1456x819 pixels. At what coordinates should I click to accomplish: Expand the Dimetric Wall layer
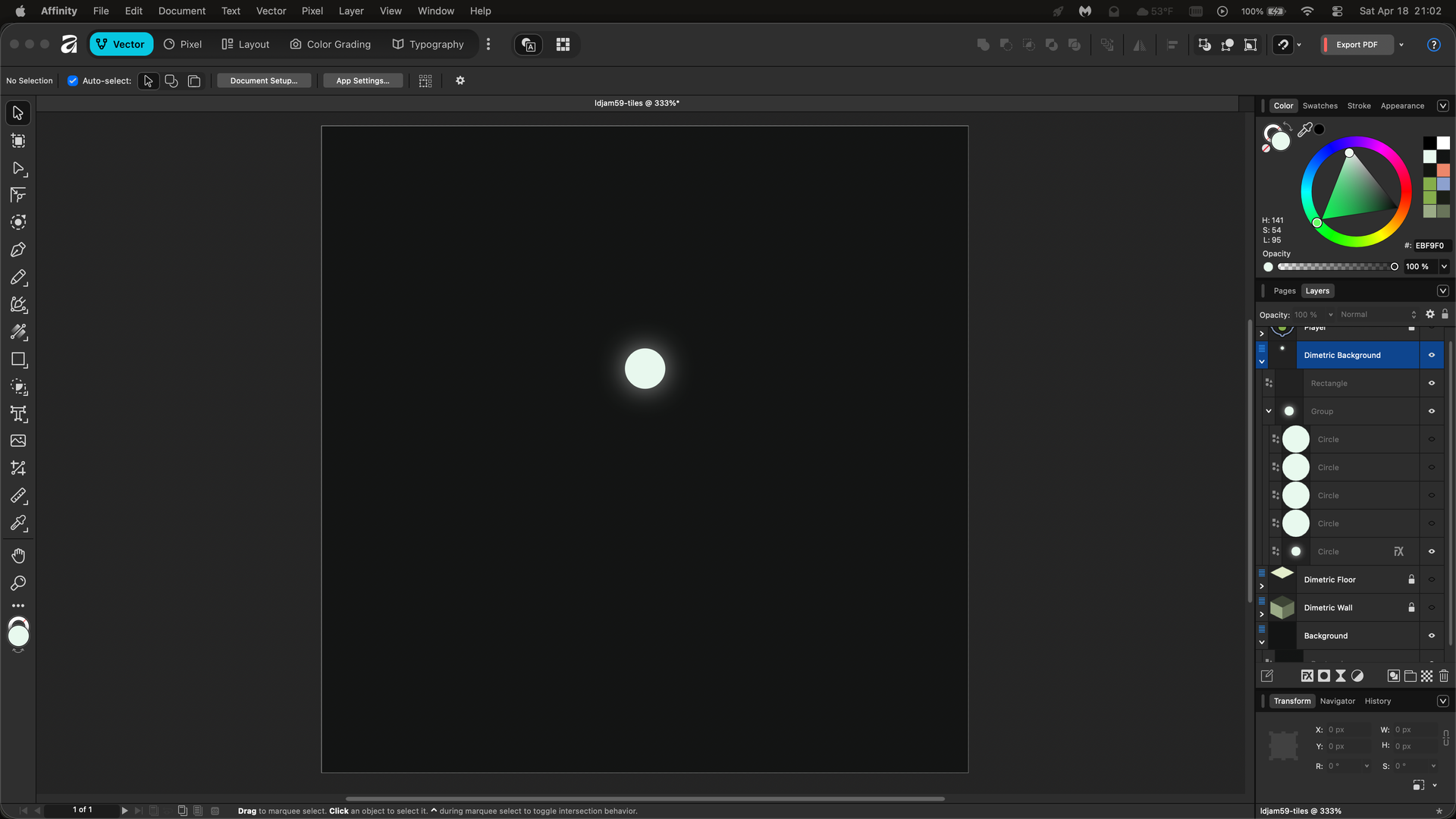click(x=1262, y=614)
